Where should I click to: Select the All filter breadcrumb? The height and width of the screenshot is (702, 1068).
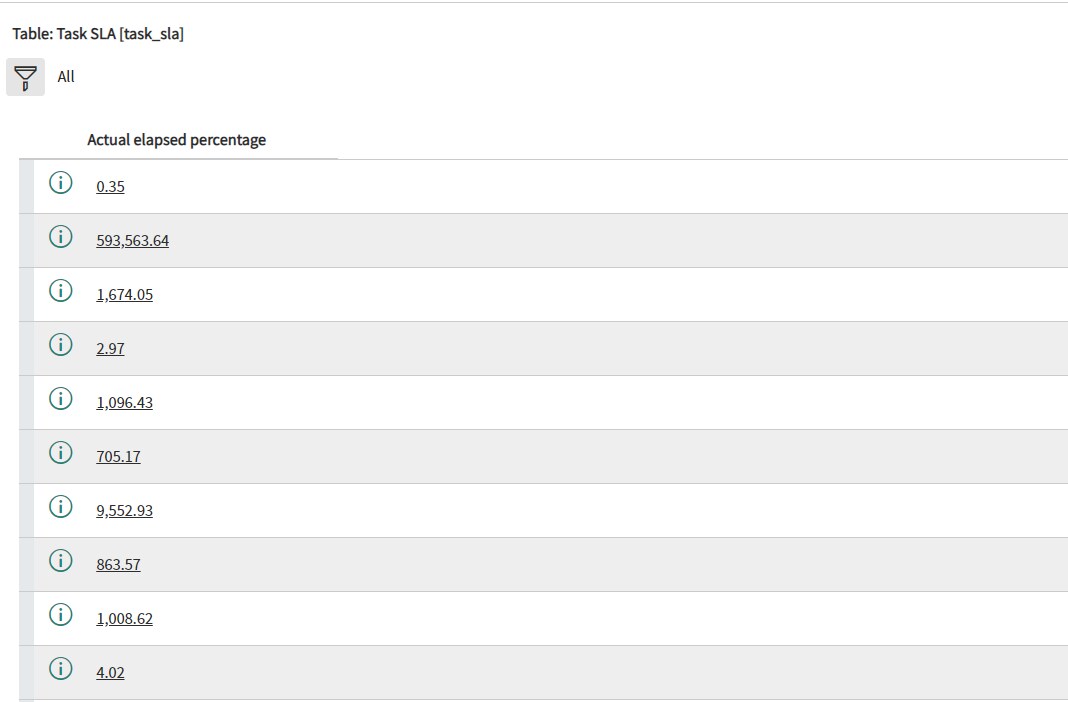coord(66,77)
